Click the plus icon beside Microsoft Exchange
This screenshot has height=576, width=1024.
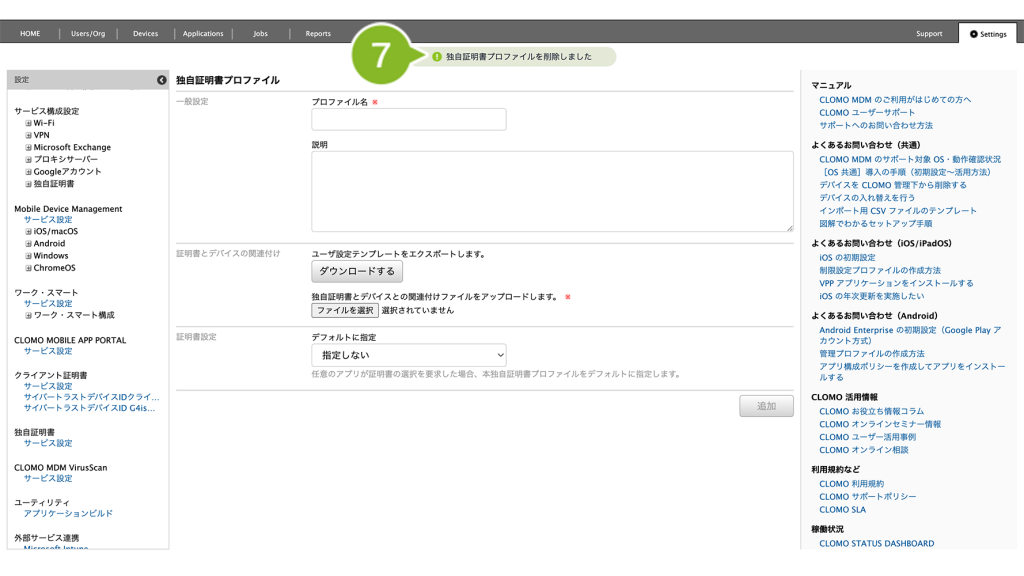(29, 147)
